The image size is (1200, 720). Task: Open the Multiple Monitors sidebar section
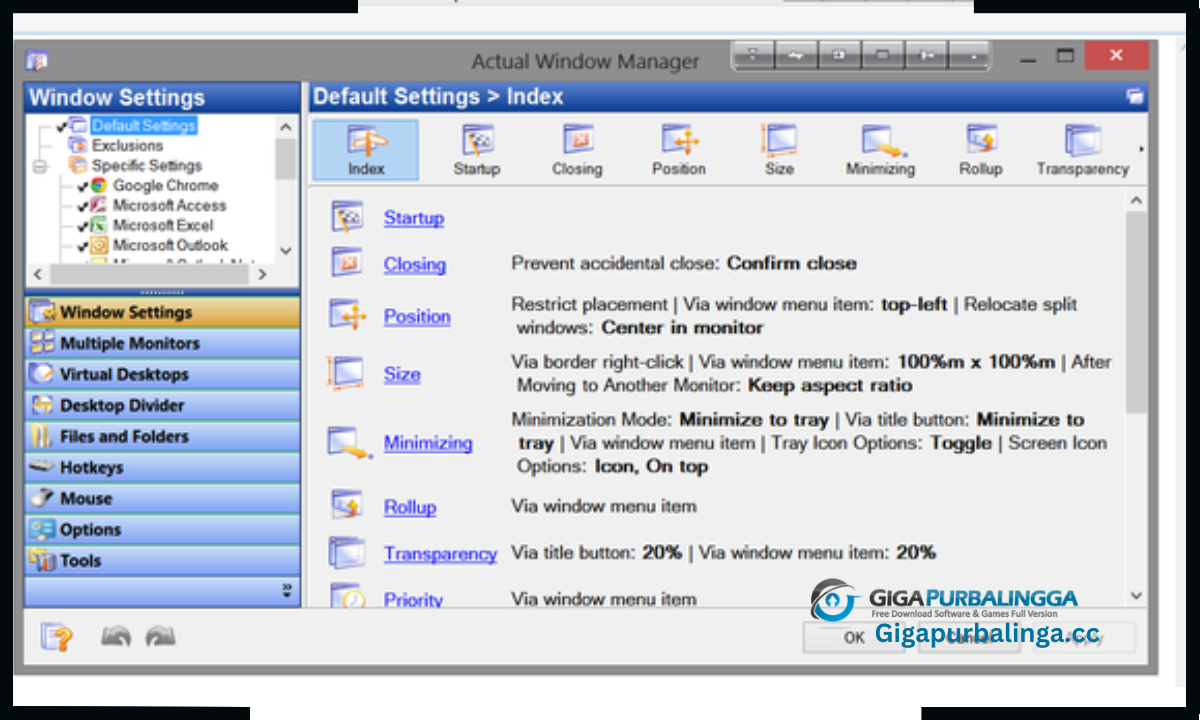(x=162, y=343)
